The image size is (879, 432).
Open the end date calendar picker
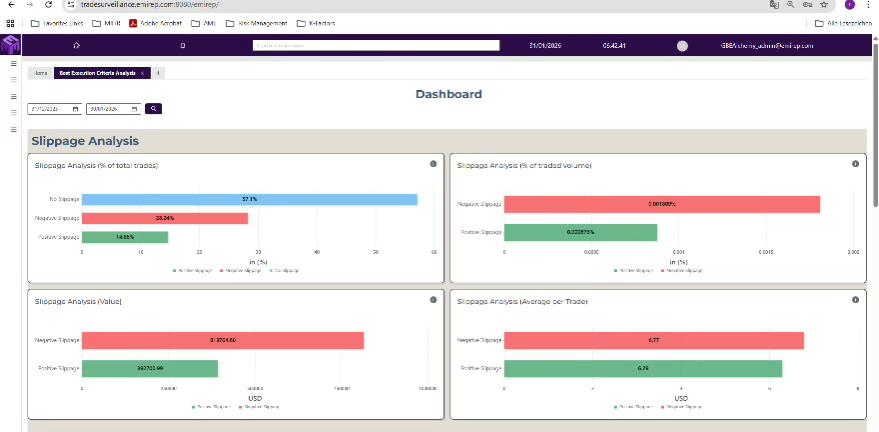[x=133, y=108]
